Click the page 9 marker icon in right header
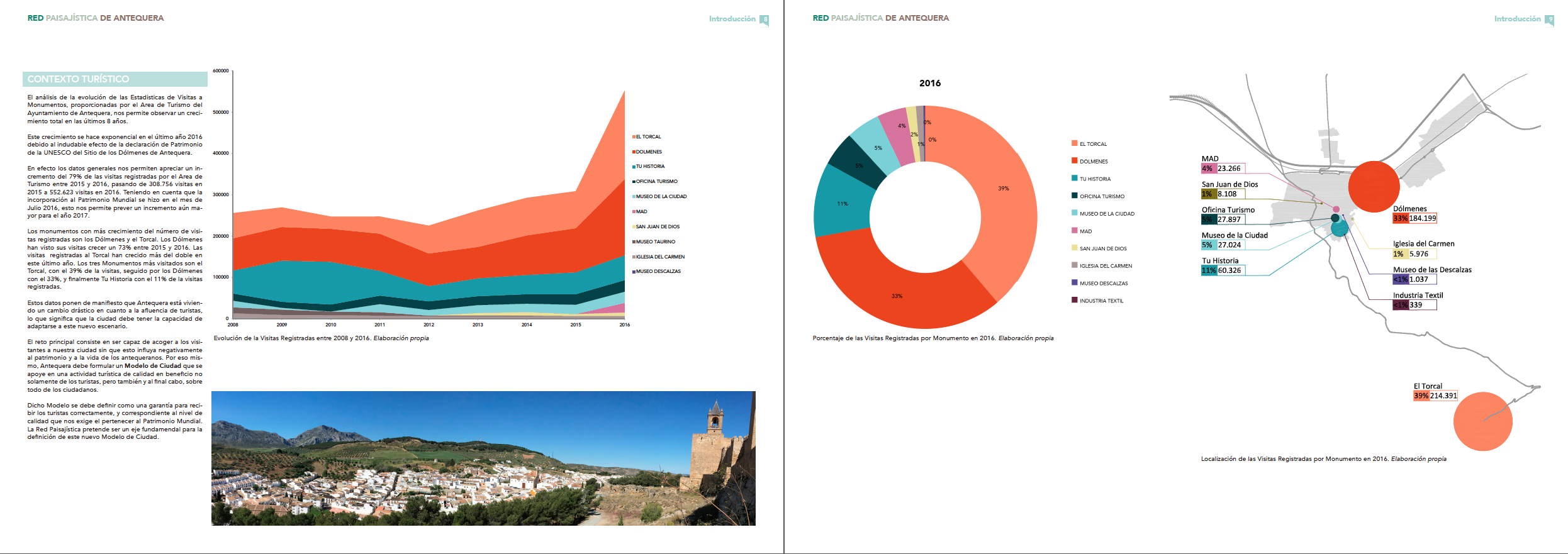Viewport: 1568px width, 554px height. point(1550,19)
